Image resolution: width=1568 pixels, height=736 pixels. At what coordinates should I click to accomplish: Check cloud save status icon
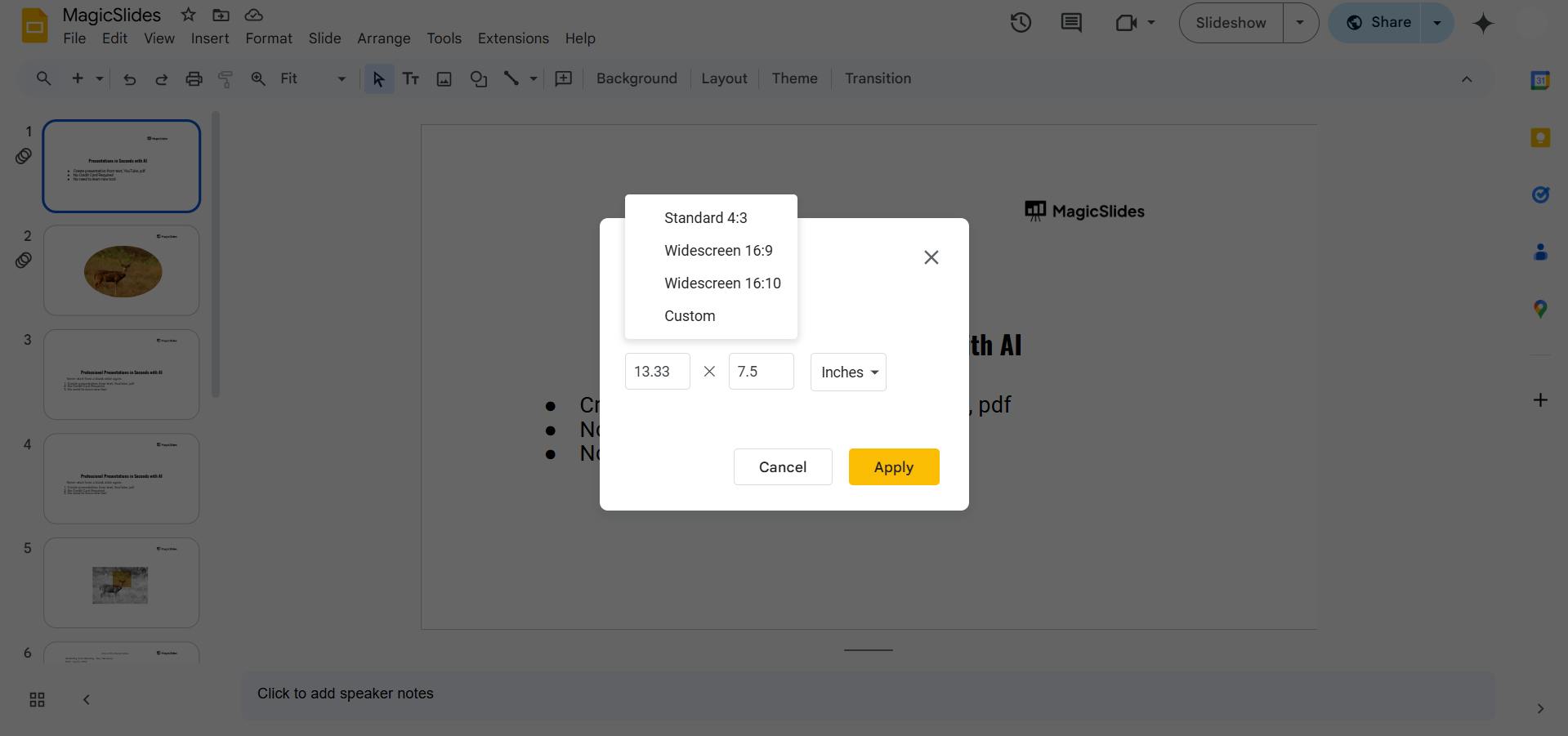(x=254, y=15)
